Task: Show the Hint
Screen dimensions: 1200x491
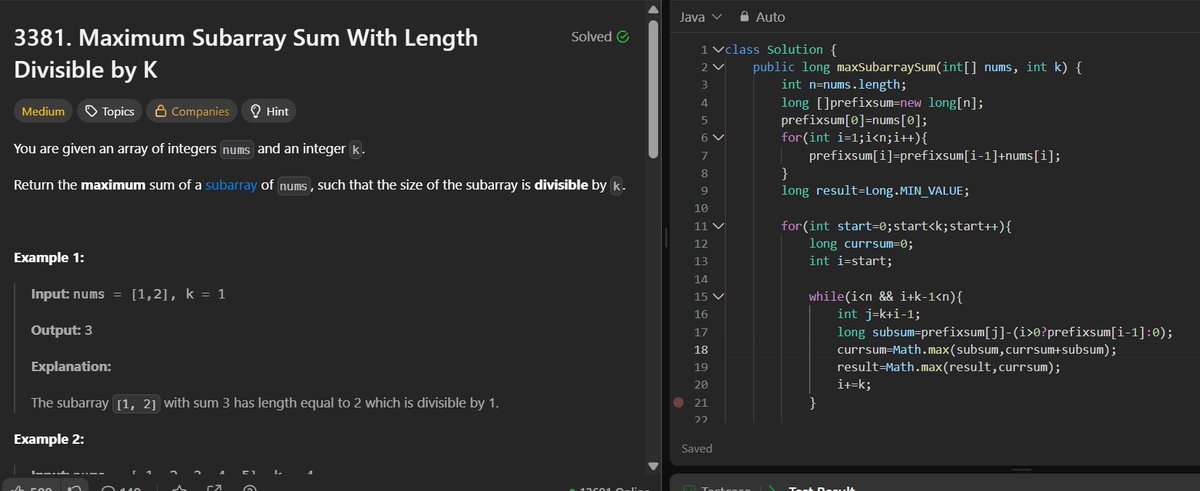Action: (271, 112)
